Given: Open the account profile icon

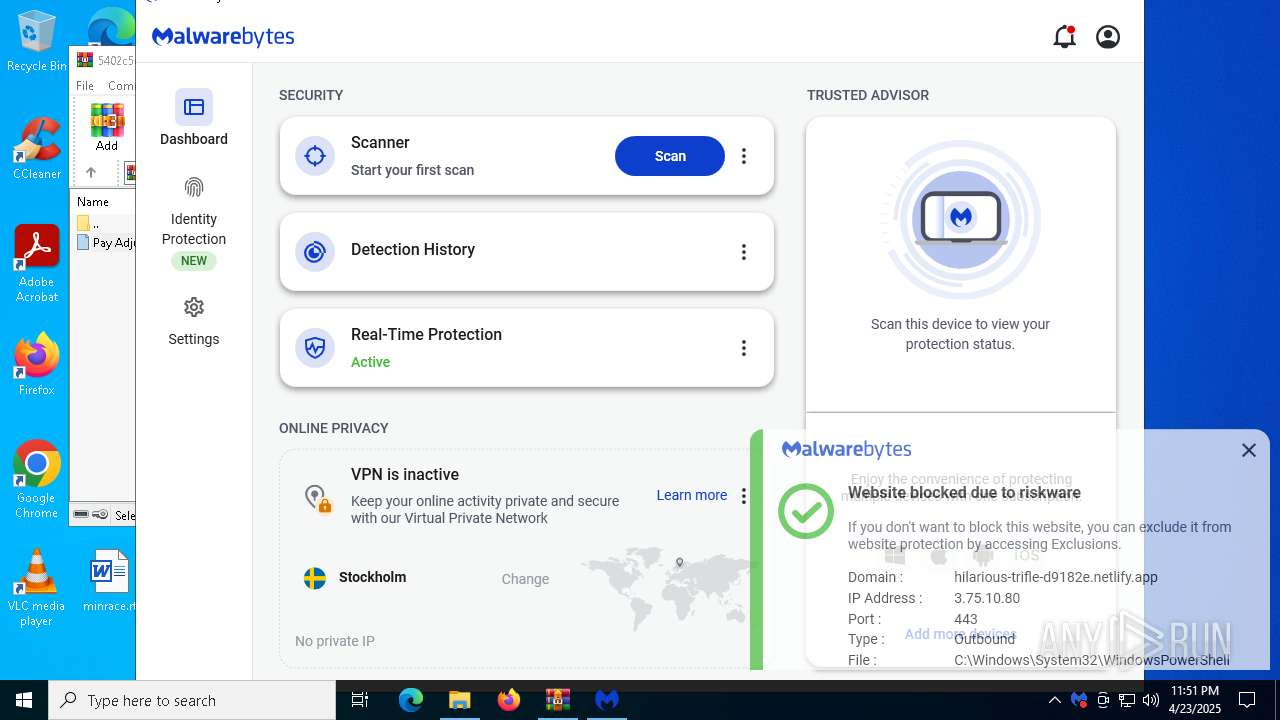Looking at the screenshot, I should click(1108, 37).
